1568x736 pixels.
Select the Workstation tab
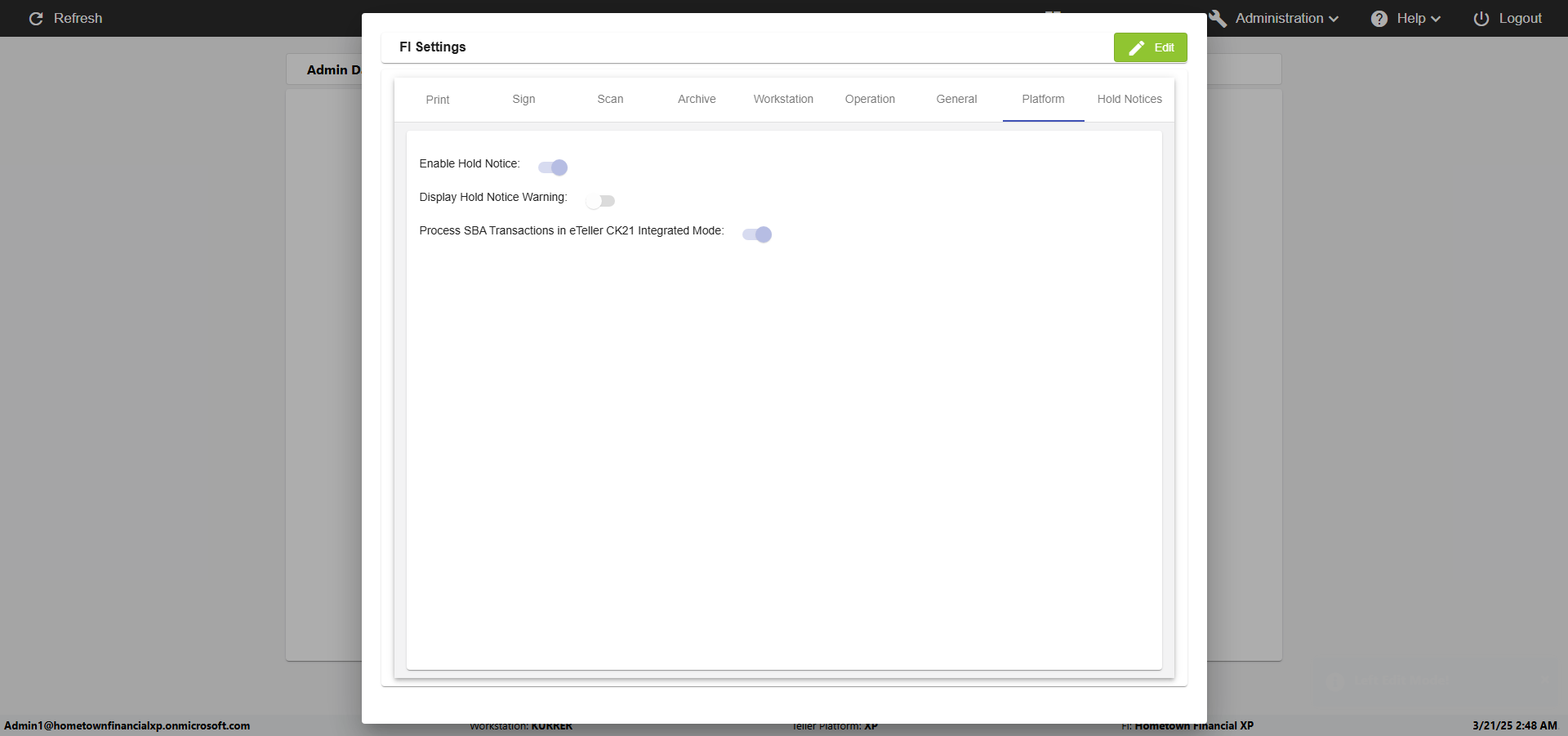pos(783,100)
